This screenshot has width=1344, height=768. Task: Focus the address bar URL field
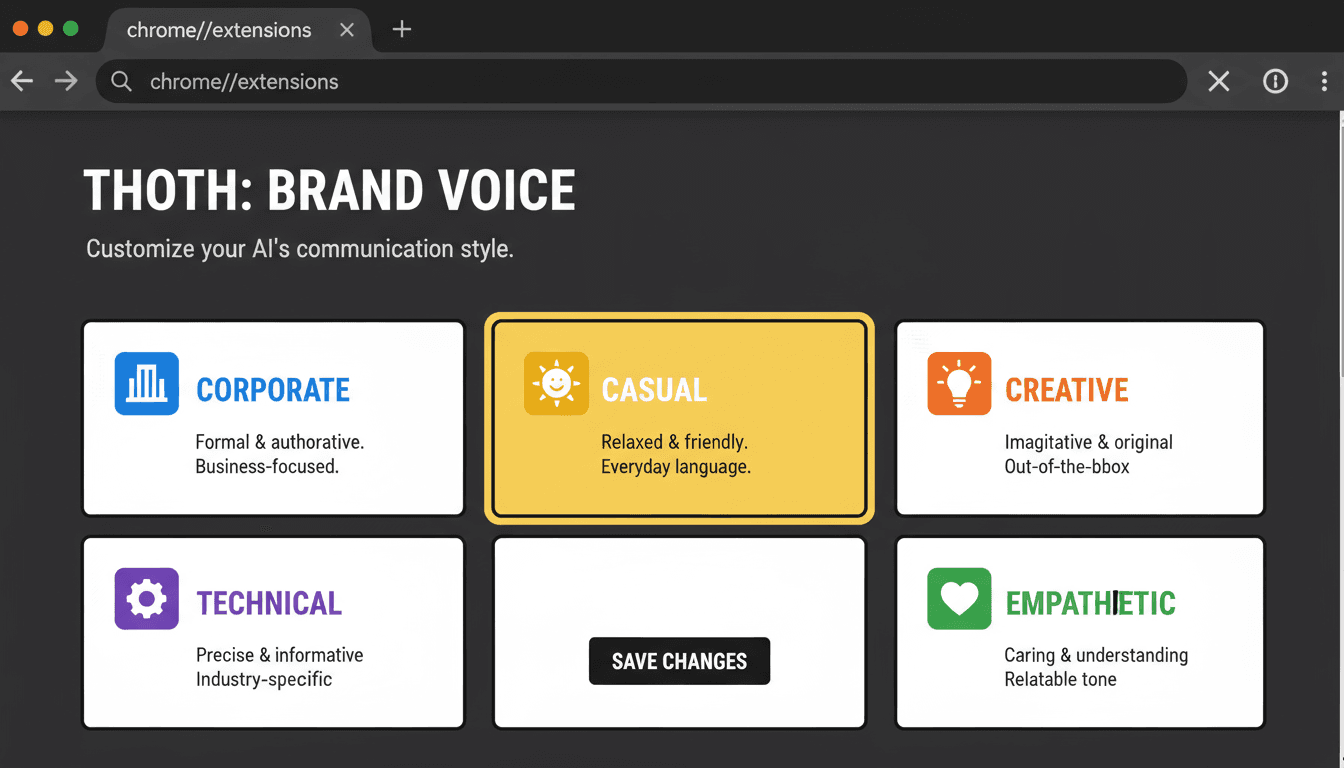640,82
